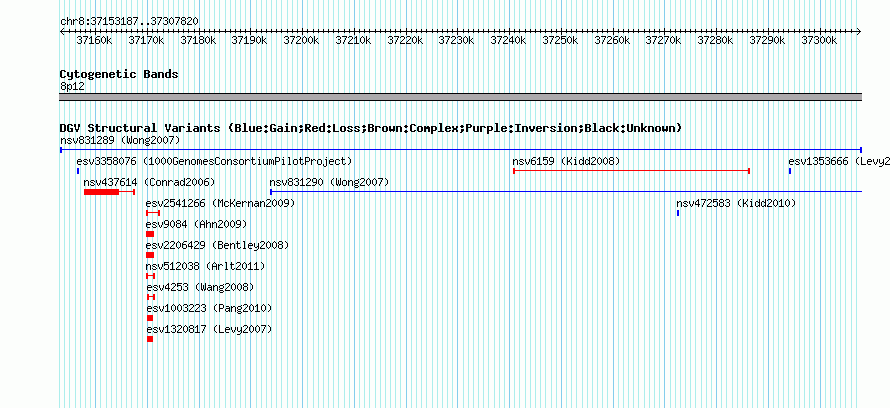Click esv1003223 red block
This screenshot has height=408, width=890.
[x=150, y=318]
